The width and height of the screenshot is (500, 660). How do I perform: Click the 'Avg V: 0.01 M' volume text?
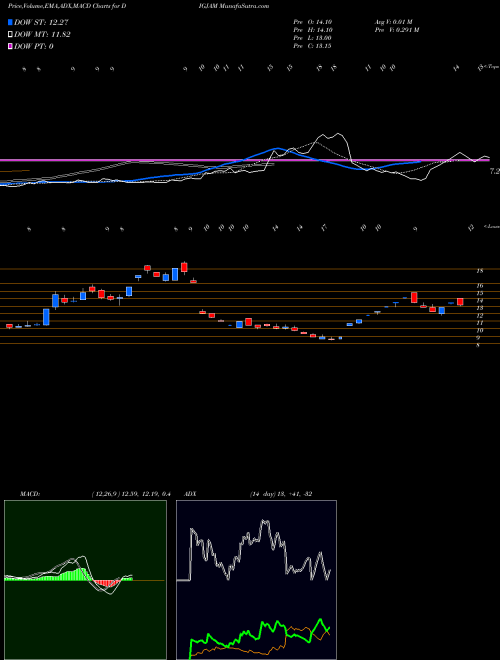click(x=394, y=22)
